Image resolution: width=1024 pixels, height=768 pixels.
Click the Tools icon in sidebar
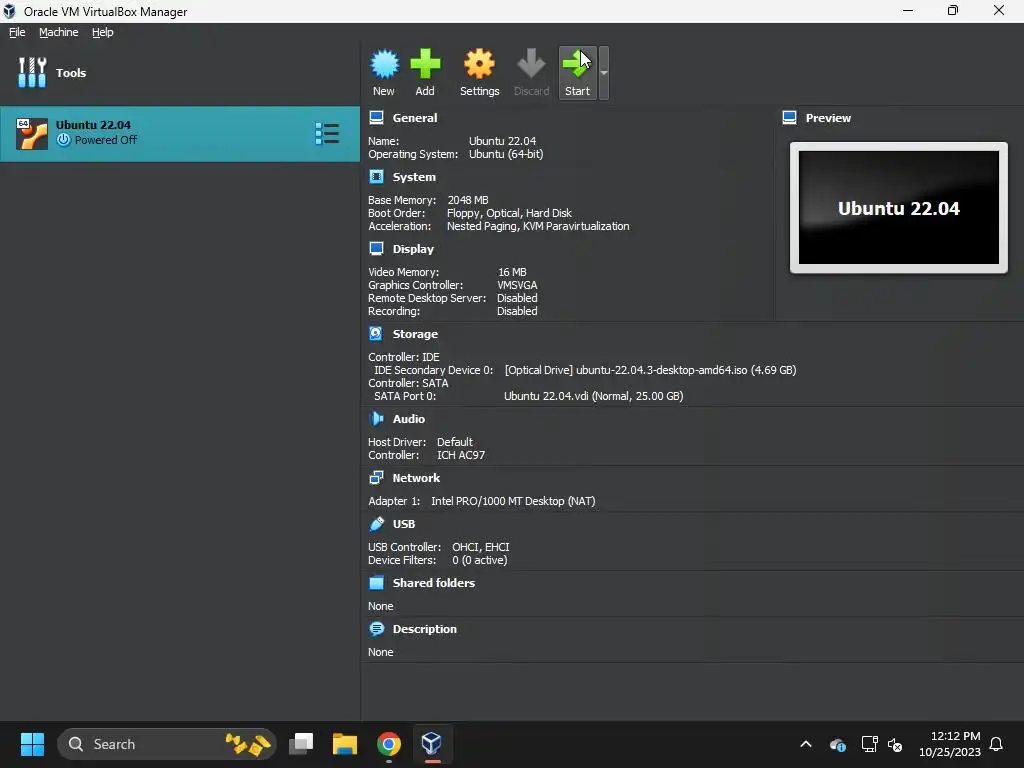pyautogui.click(x=32, y=72)
